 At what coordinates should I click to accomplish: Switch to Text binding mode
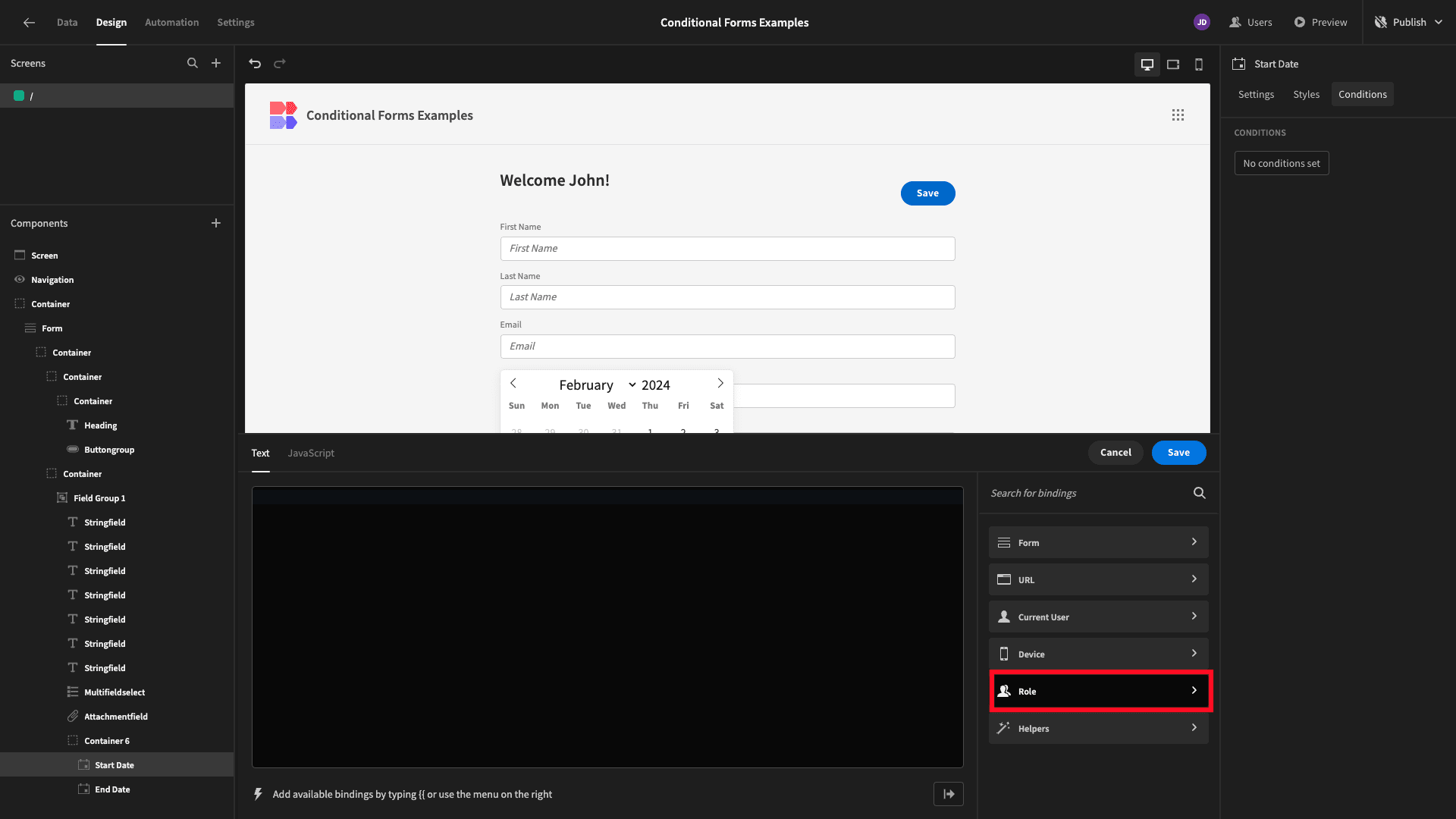(260, 453)
